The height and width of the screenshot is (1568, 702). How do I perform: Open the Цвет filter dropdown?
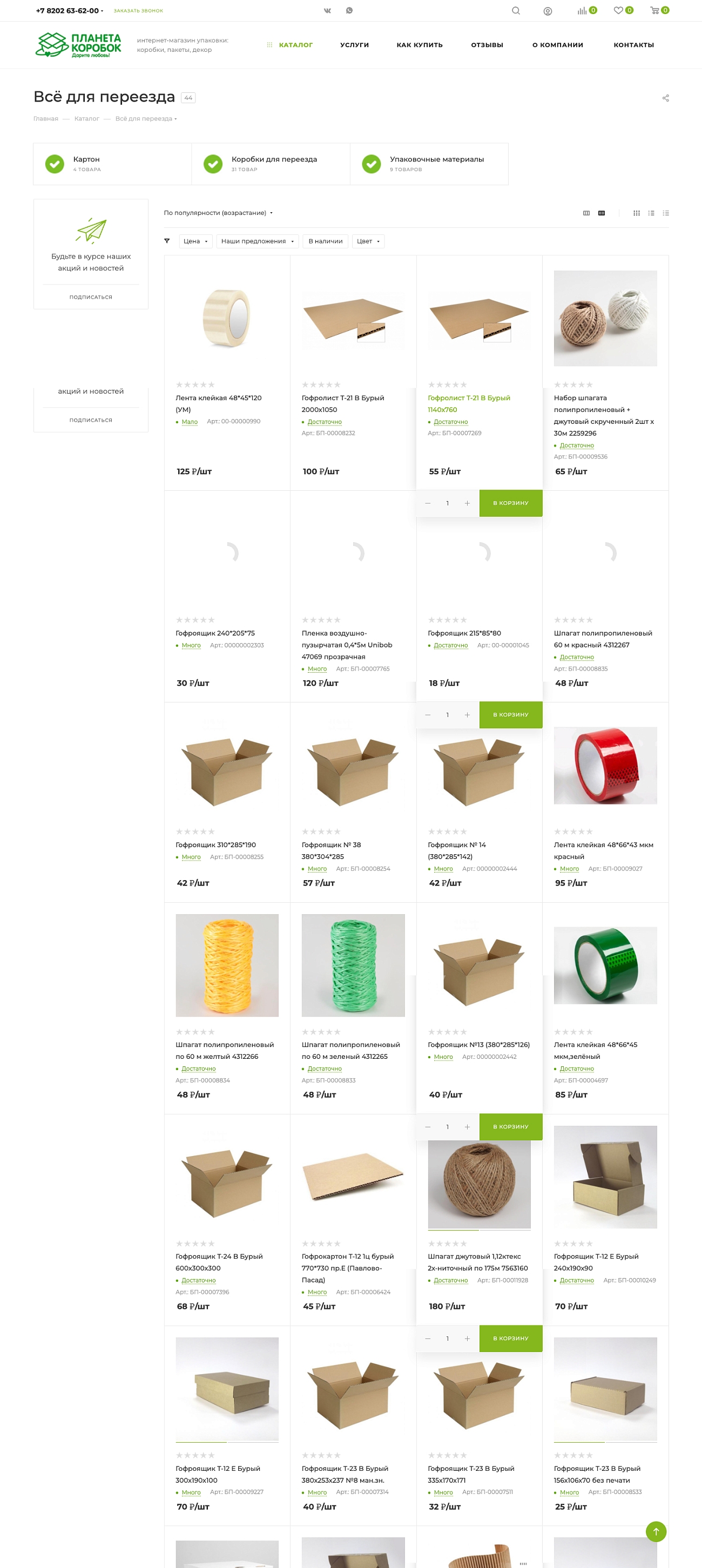(x=368, y=241)
